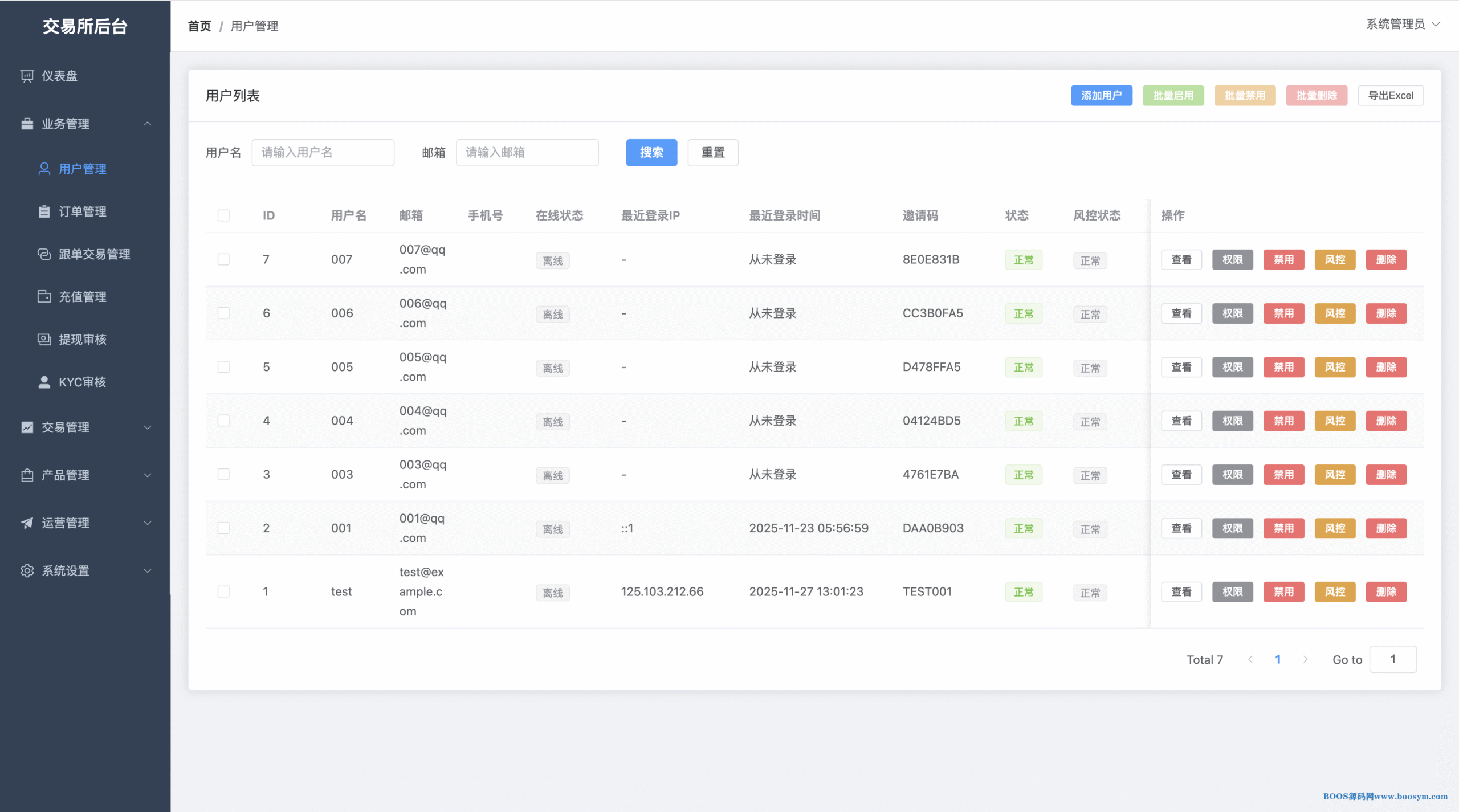Click 导出Excel button
Image resolution: width=1459 pixels, height=812 pixels.
click(1390, 95)
